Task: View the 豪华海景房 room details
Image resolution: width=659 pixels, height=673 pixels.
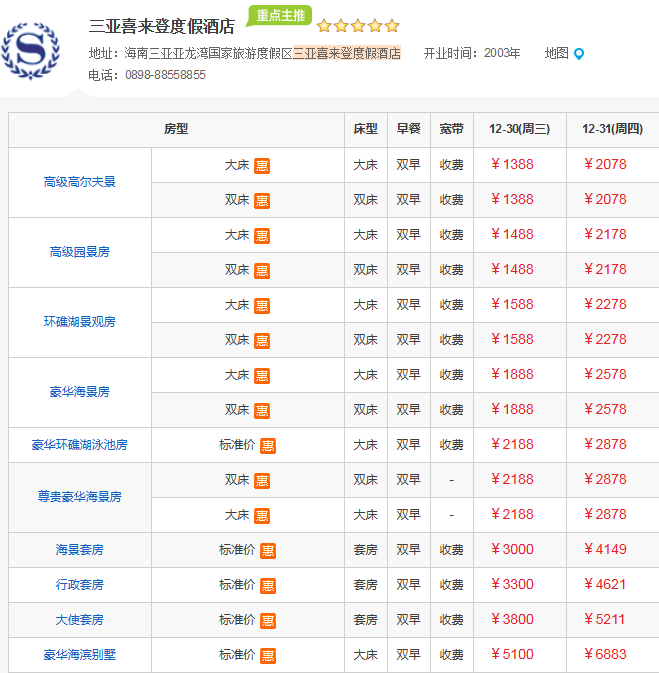Action: (80, 392)
